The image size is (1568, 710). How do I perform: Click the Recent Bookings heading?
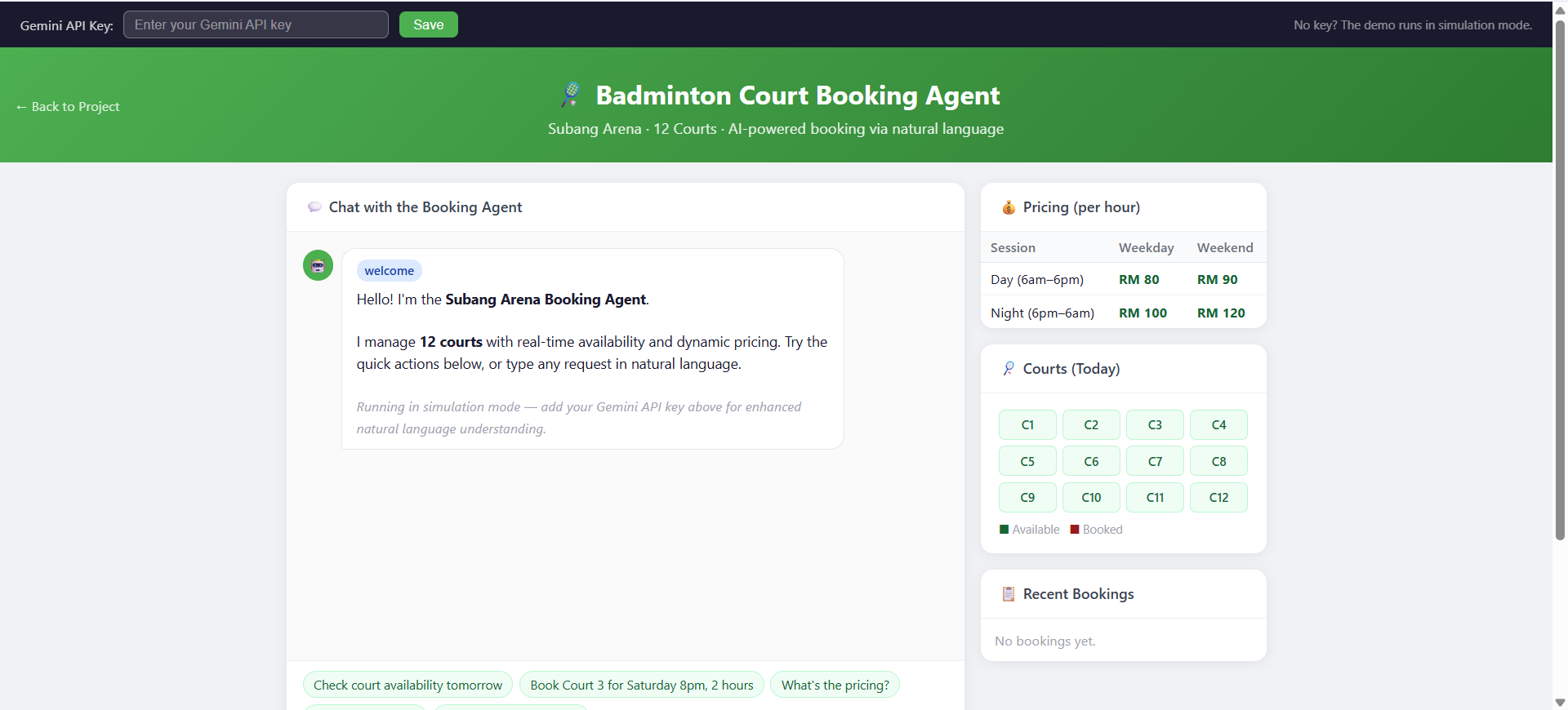tap(1078, 594)
